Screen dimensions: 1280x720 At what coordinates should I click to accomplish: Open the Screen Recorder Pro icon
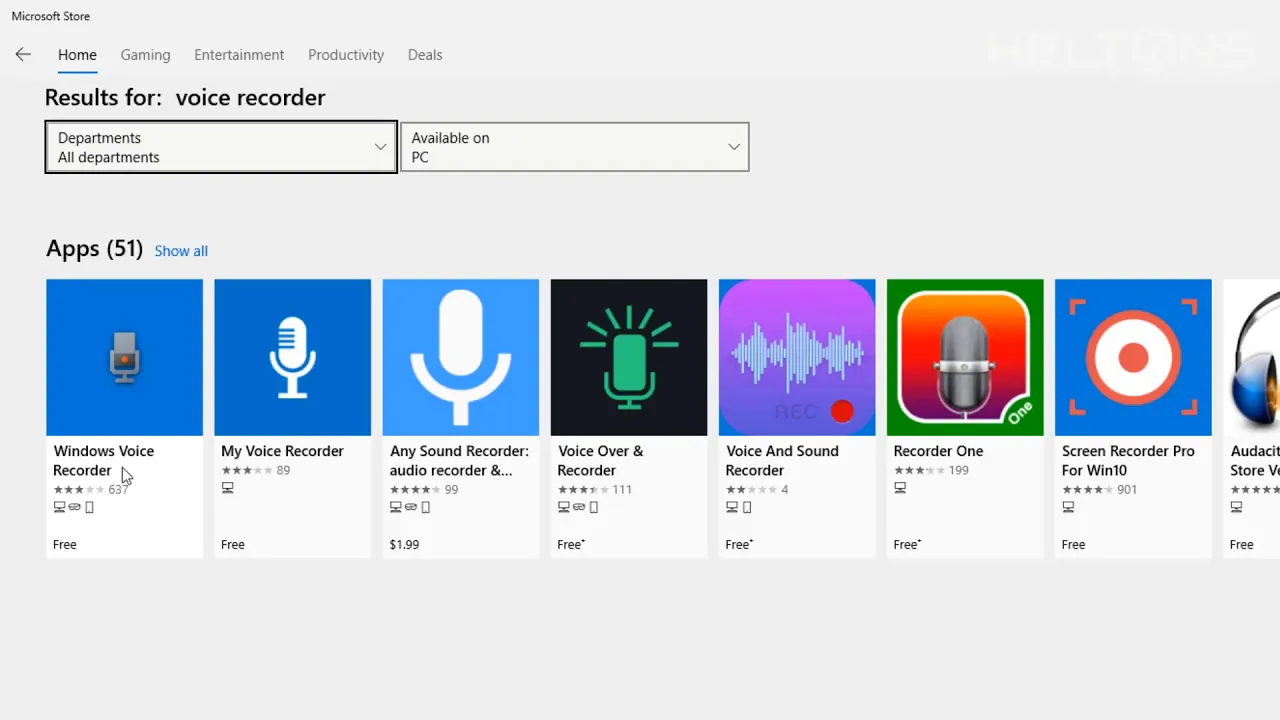click(x=1132, y=357)
